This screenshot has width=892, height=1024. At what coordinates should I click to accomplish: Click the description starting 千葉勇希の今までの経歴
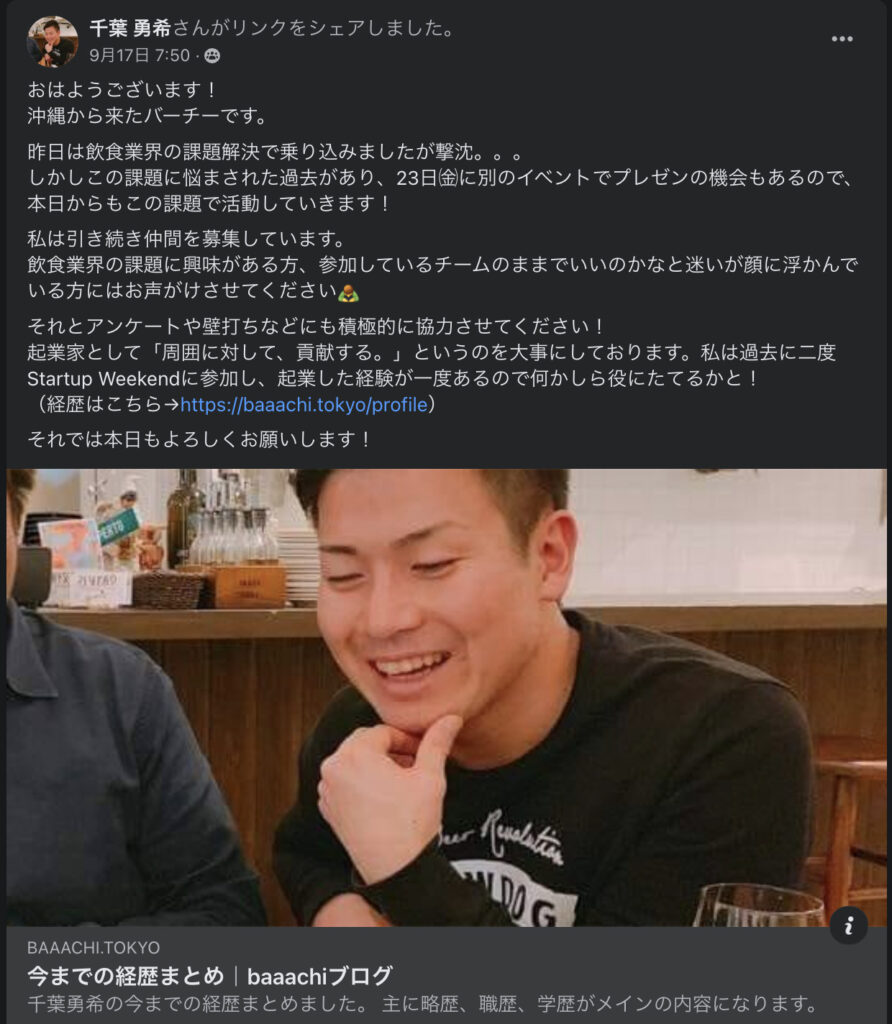coord(422,1004)
